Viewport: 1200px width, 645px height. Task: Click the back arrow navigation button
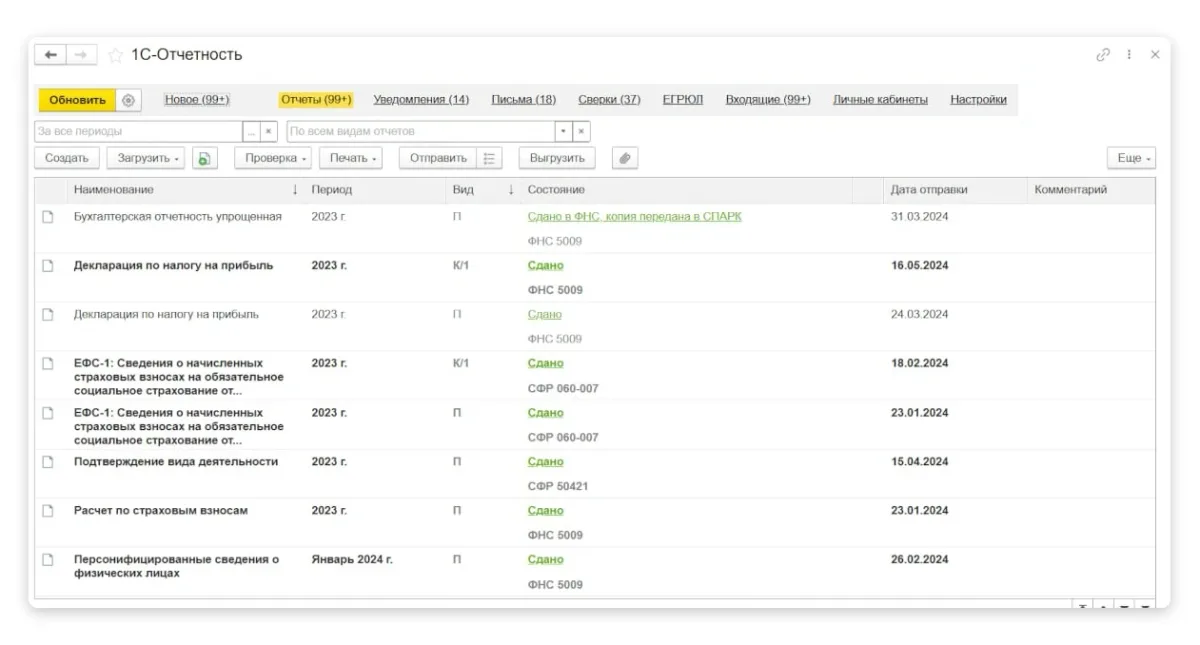[51, 55]
